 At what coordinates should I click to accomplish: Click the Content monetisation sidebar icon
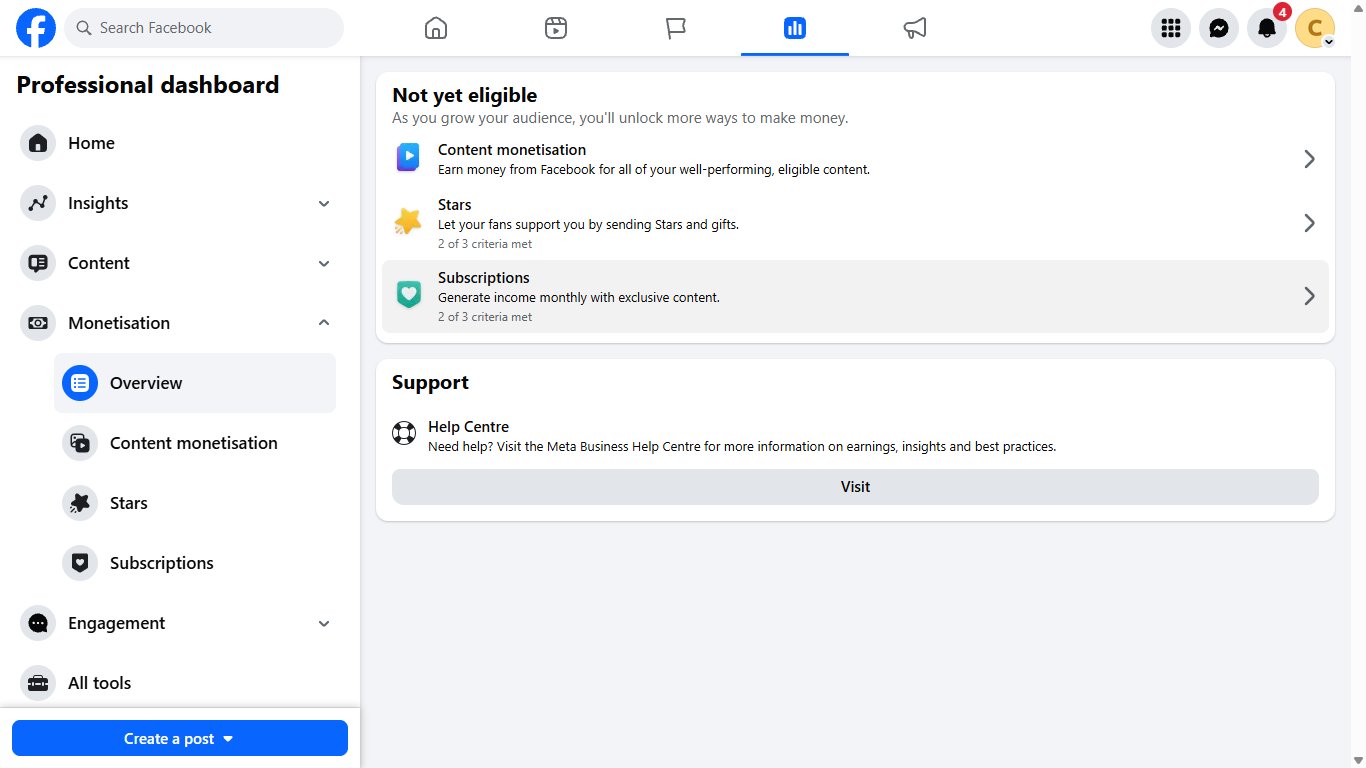[80, 443]
